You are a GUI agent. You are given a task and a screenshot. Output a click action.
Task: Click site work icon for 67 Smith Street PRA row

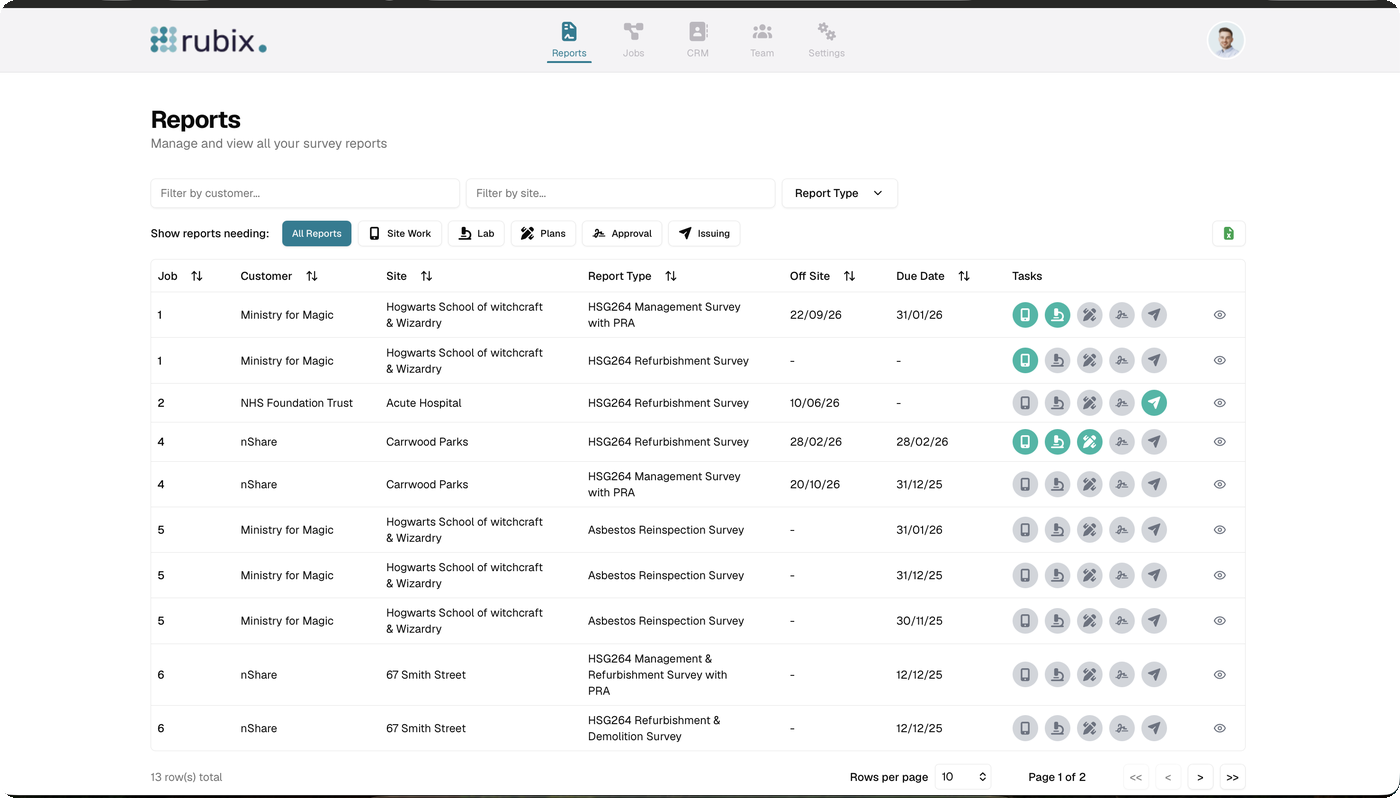pyautogui.click(x=1025, y=675)
